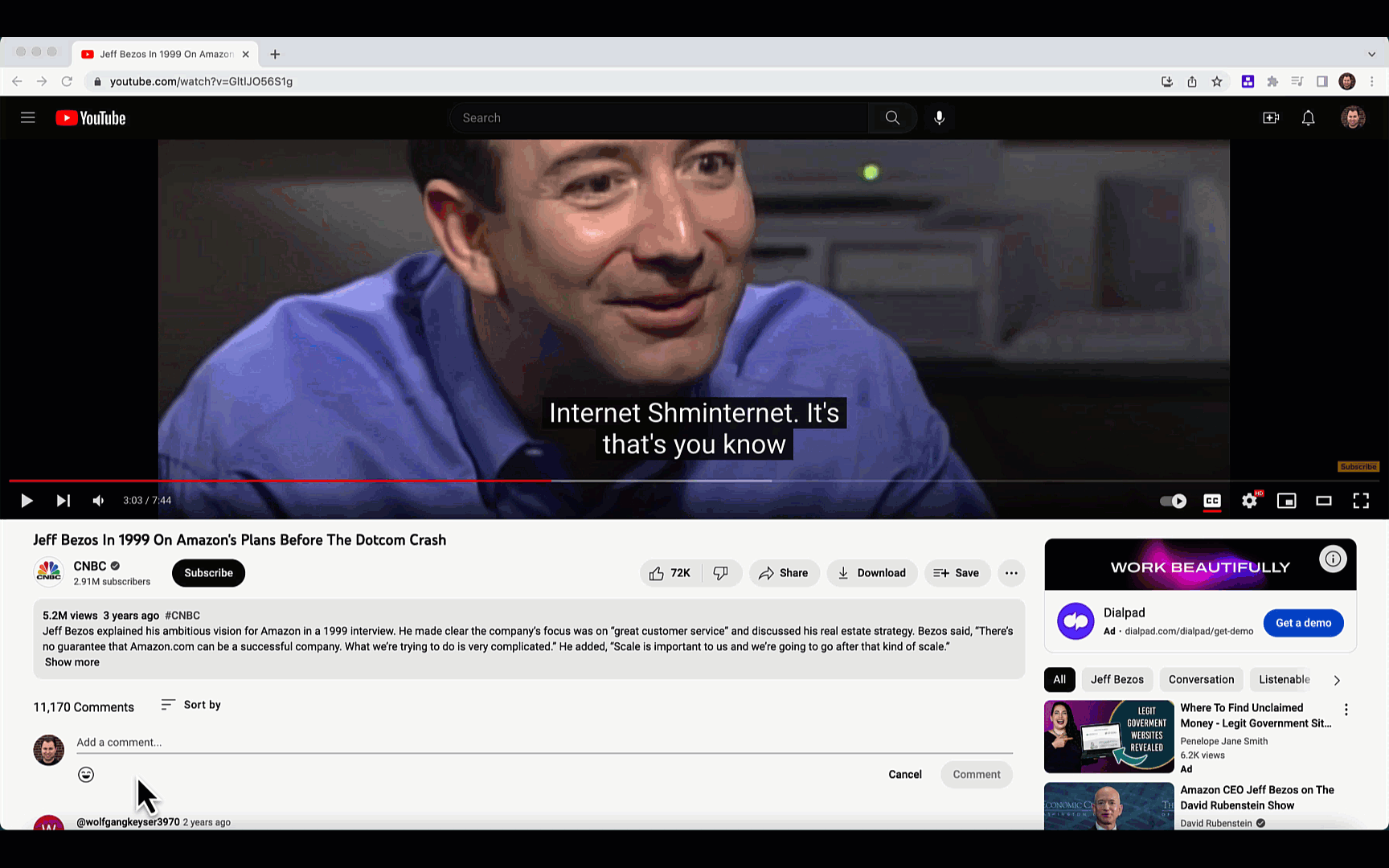Open the YouTube guide hamburger menu
The height and width of the screenshot is (868, 1389).
point(28,118)
